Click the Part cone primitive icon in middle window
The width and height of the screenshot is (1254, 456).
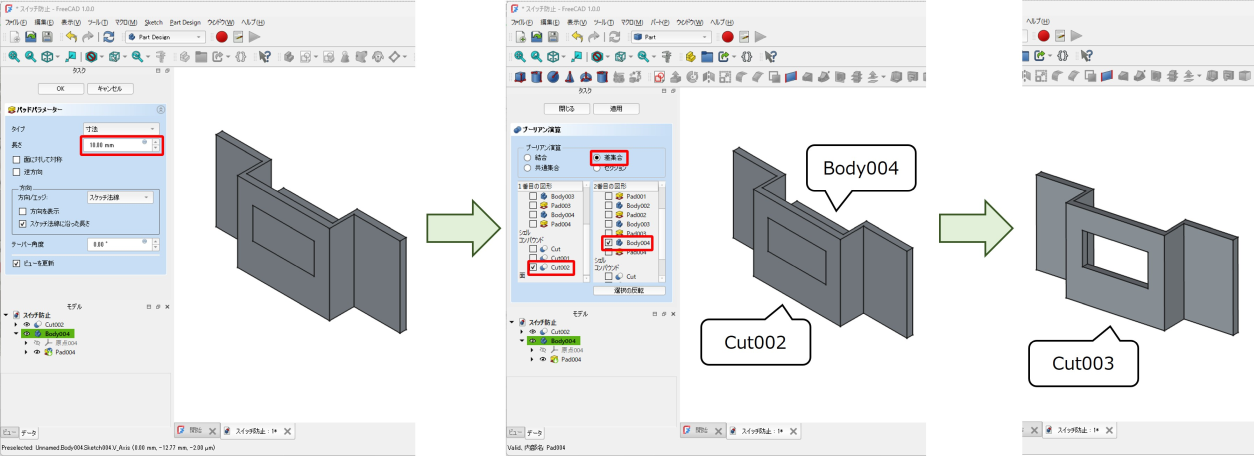pyautogui.click(x=569, y=77)
